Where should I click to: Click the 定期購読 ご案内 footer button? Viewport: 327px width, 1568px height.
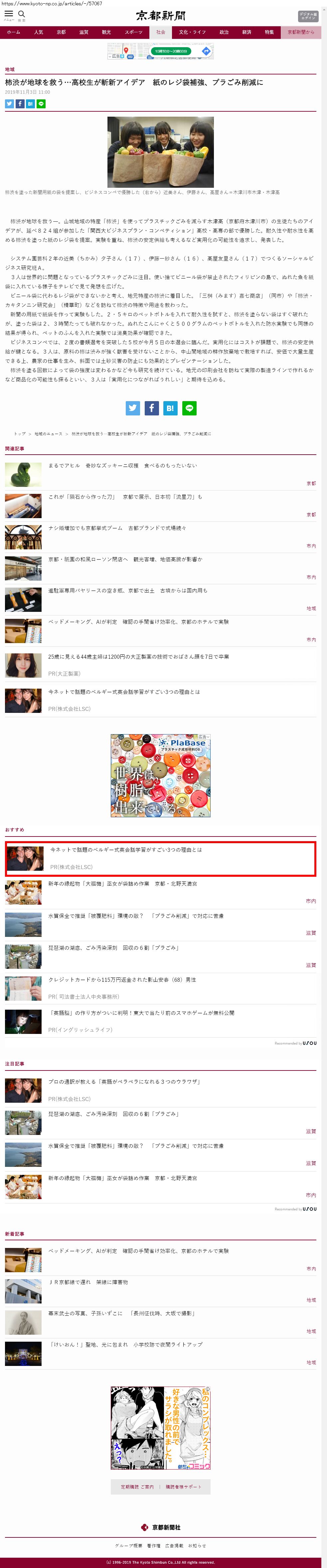coord(137,1487)
